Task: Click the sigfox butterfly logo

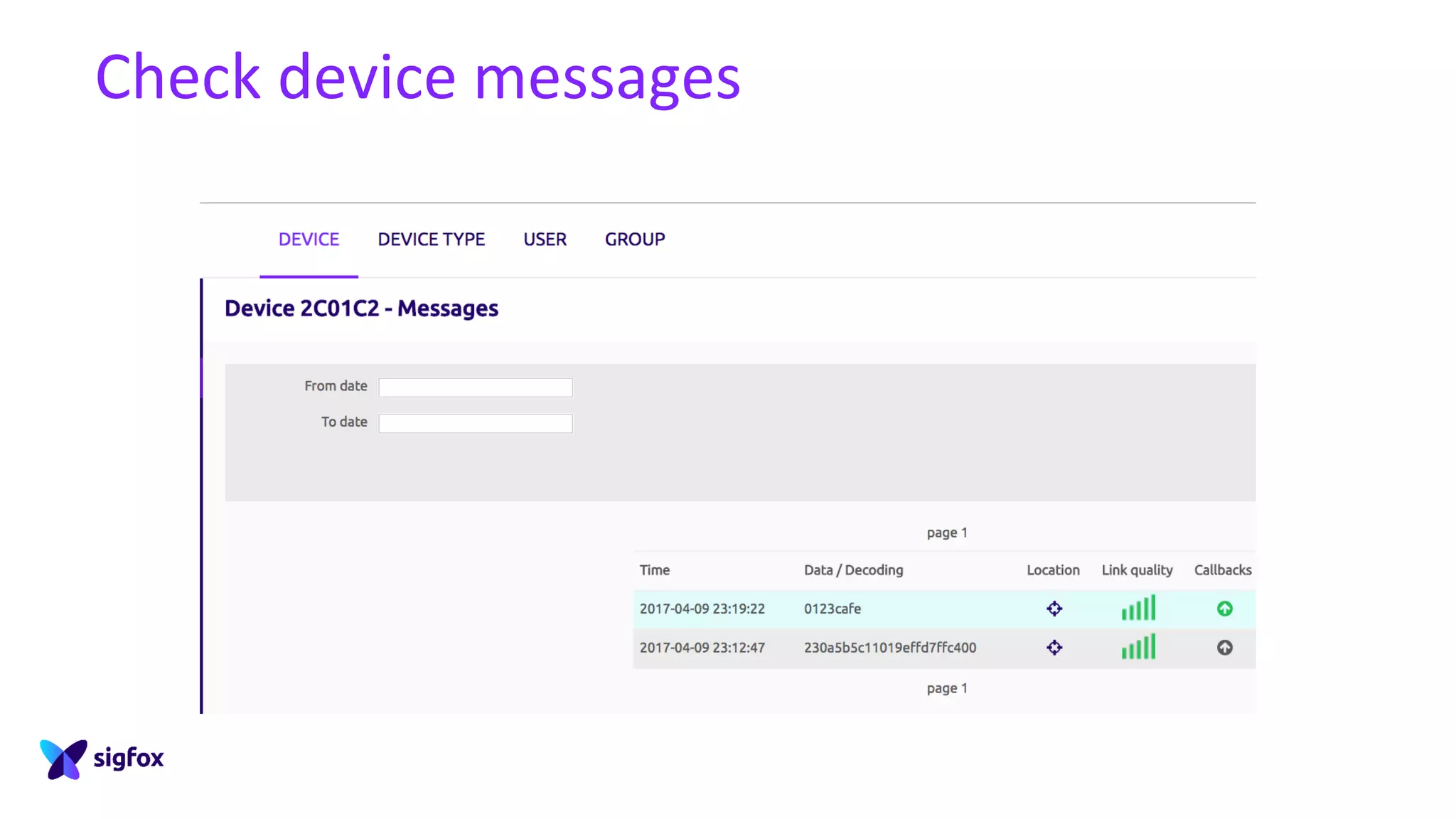Action: click(63, 759)
